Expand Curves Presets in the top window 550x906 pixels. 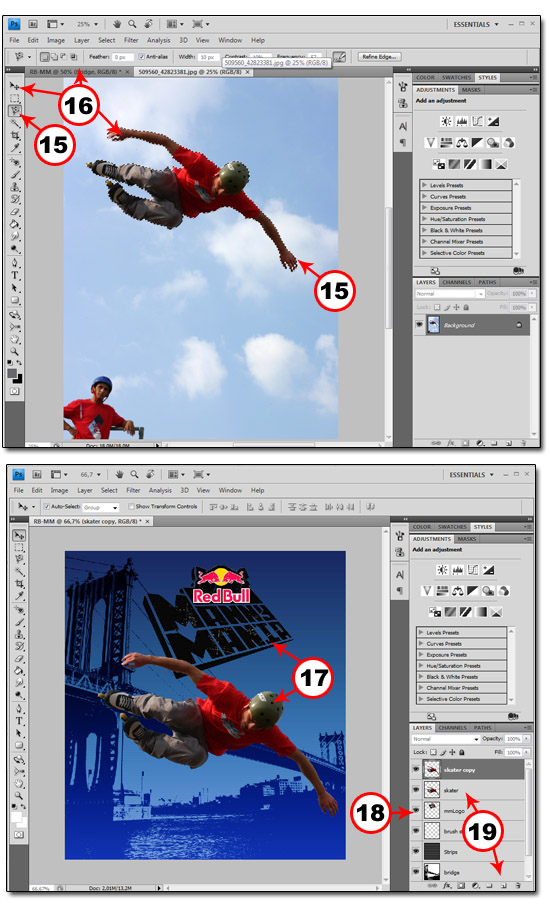tap(425, 196)
